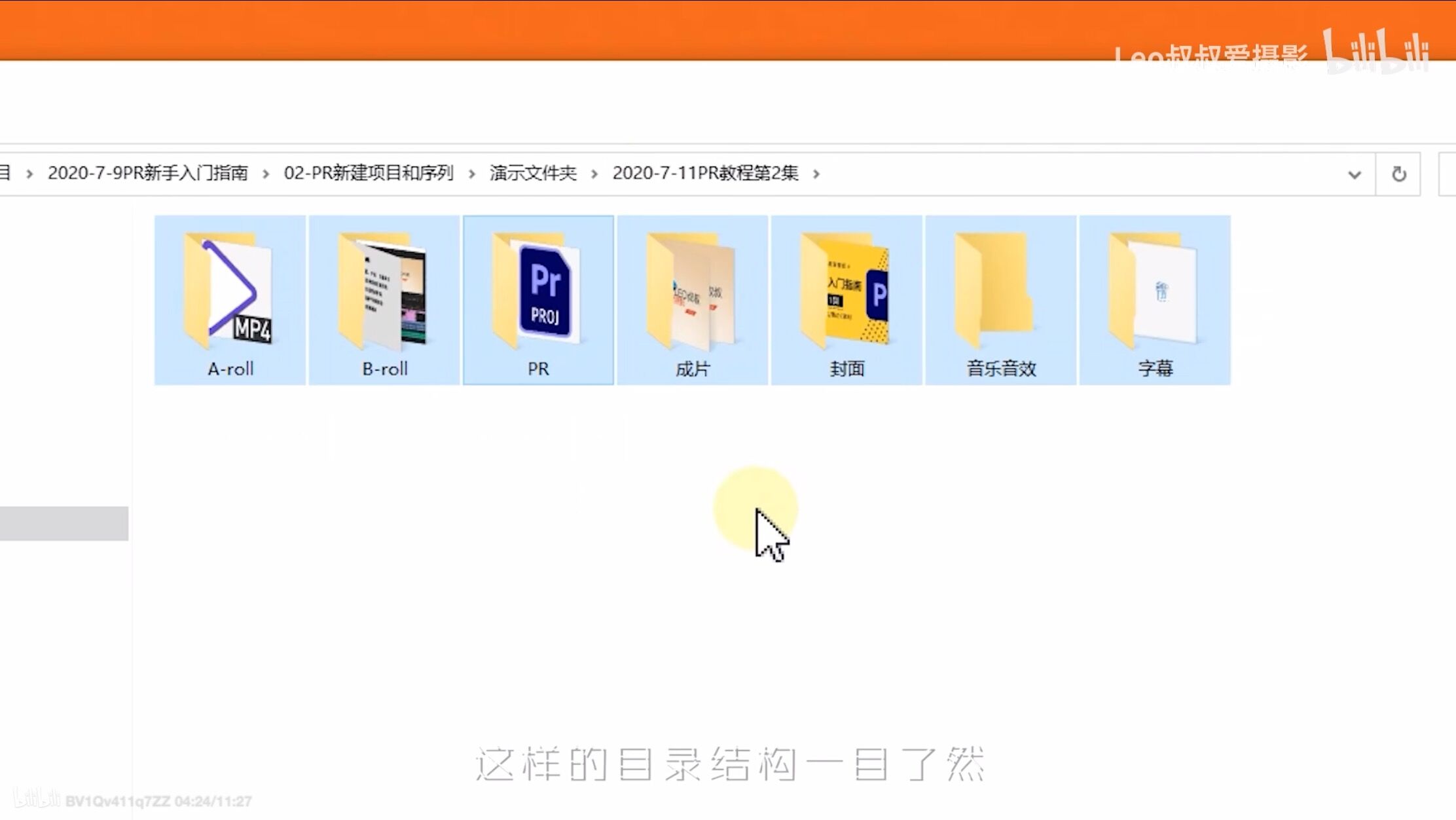
Task: Open the A-roll folder icon
Action: (229, 291)
